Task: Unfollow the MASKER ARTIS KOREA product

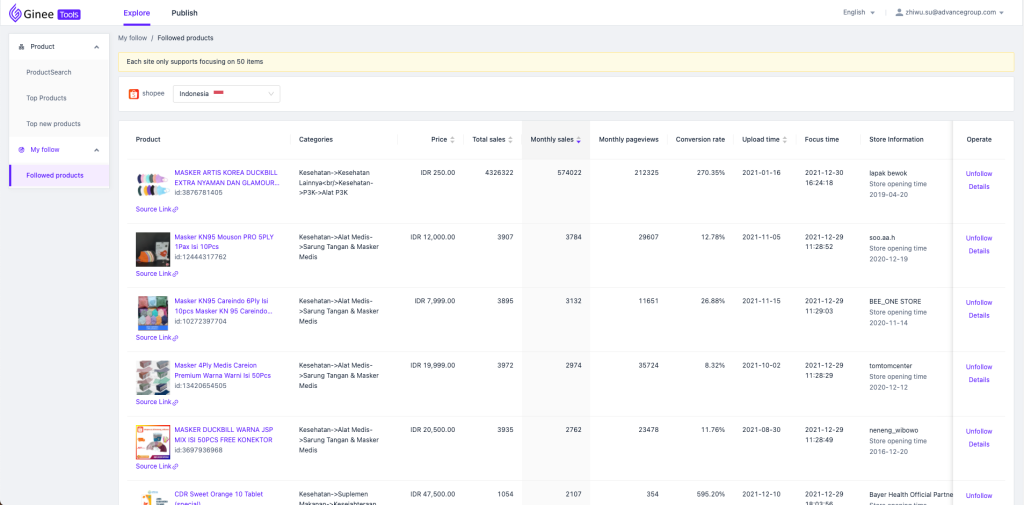Action: 979,174
